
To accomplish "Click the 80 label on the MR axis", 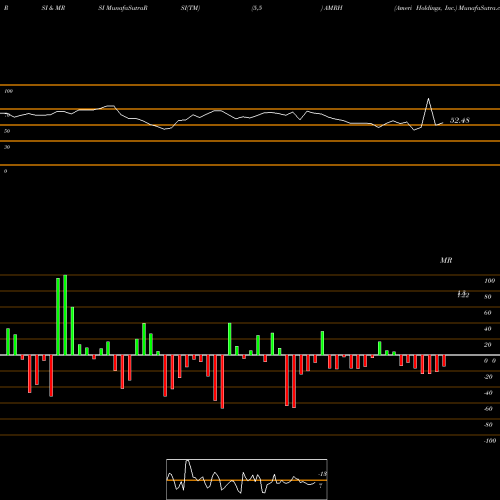I will [x=488, y=297].
